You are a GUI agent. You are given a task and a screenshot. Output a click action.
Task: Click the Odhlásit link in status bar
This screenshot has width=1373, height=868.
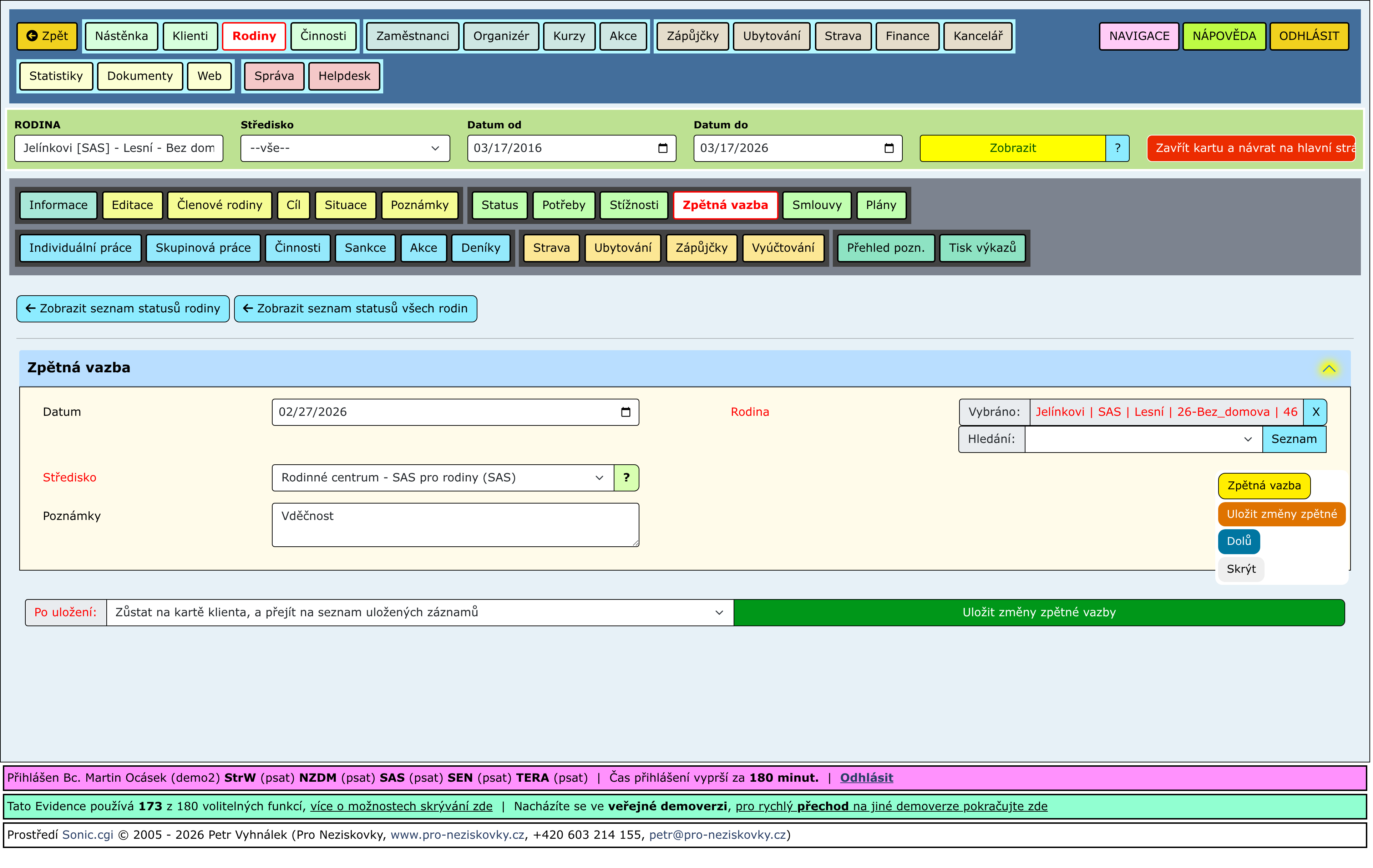tap(866, 778)
